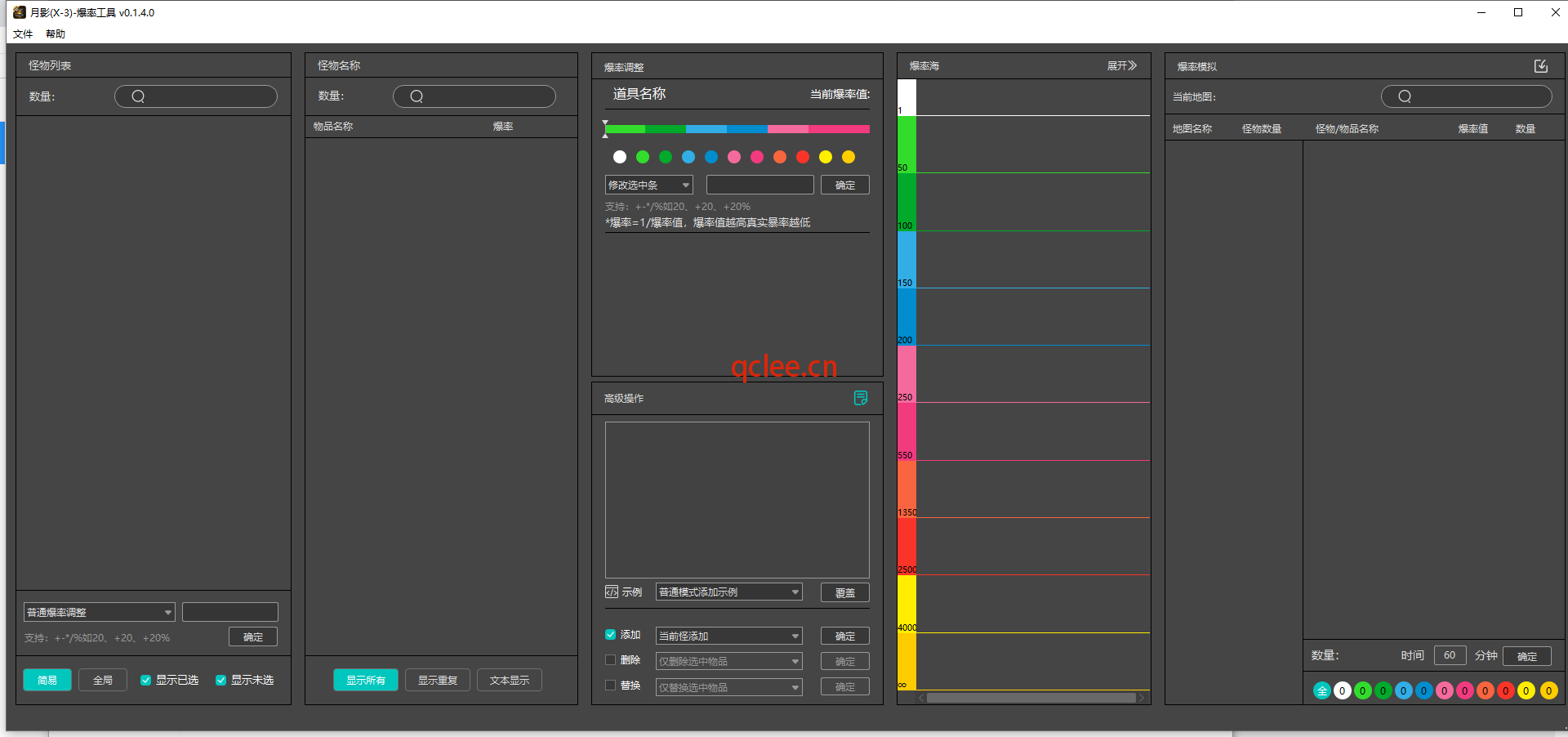Screen dimensions: 1568x737
Task: Open the edit icon in the 爆率模拟 header
Action: (x=1541, y=66)
